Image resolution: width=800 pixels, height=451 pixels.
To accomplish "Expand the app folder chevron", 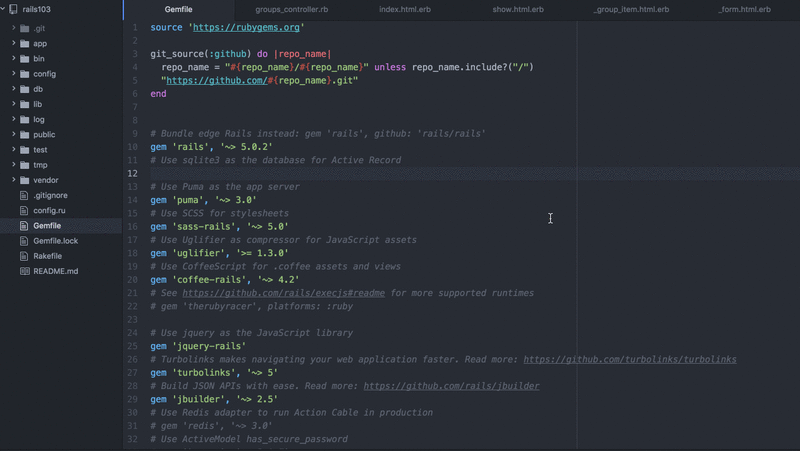I will point(14,43).
